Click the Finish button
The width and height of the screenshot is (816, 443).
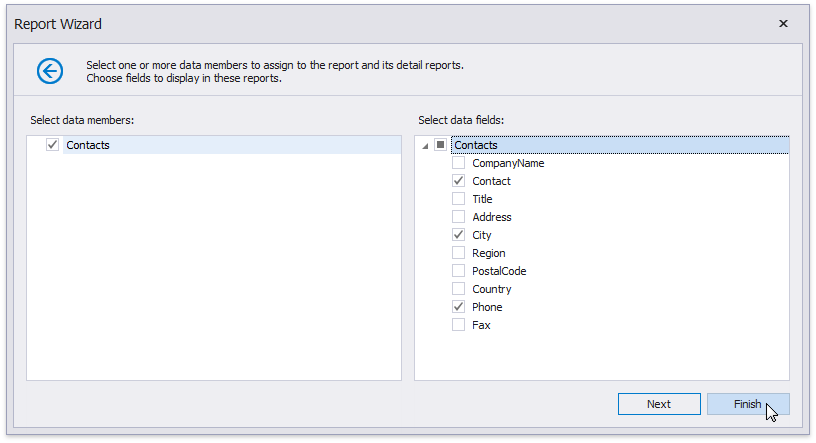(x=747, y=404)
